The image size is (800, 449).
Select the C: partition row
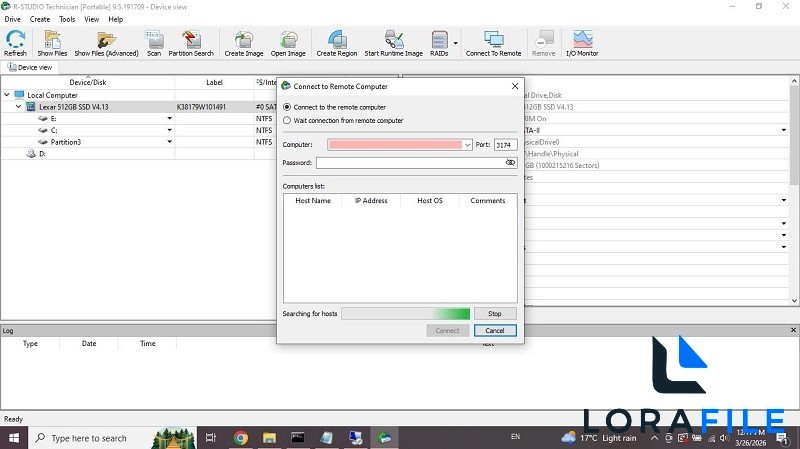138,130
